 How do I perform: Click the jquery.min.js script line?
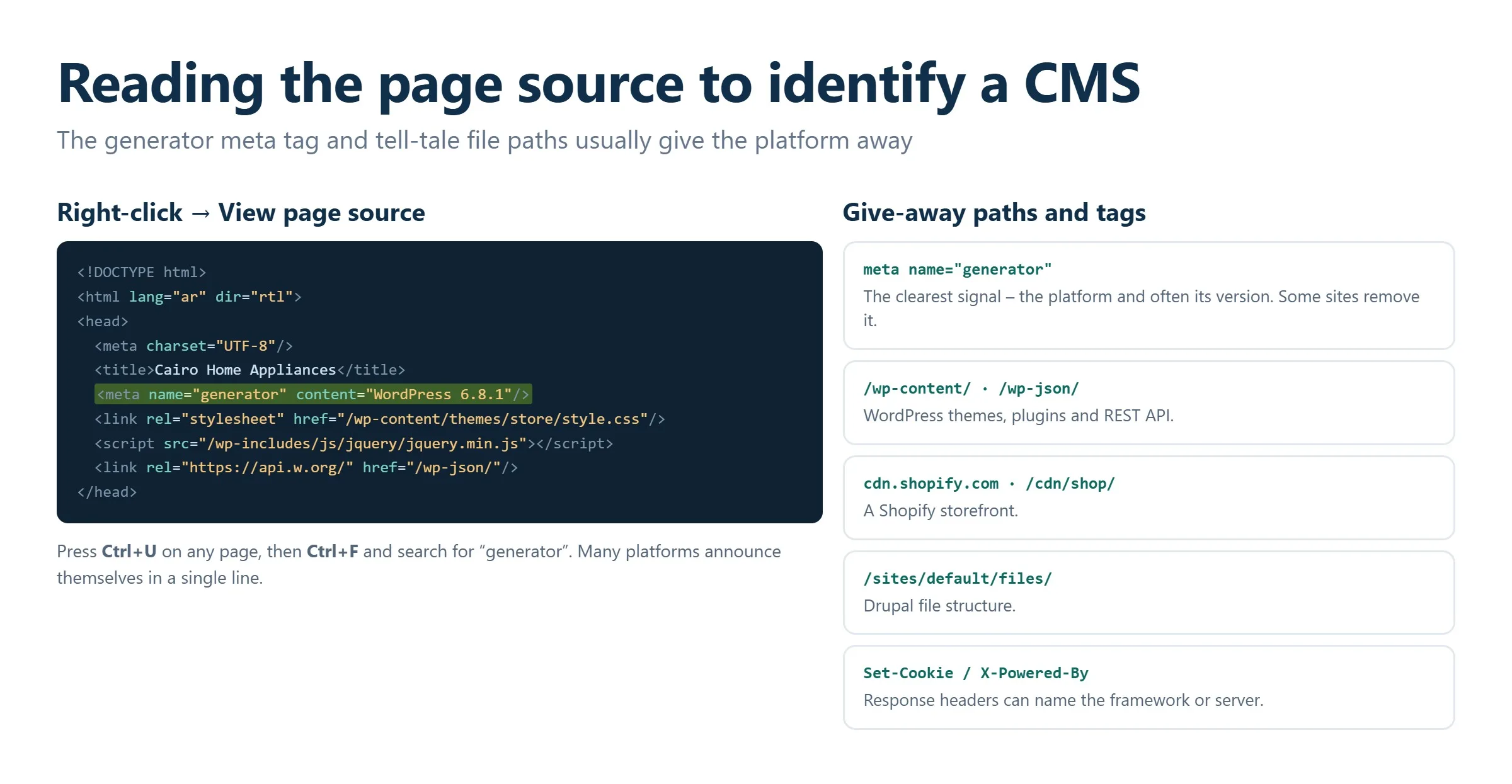(353, 443)
